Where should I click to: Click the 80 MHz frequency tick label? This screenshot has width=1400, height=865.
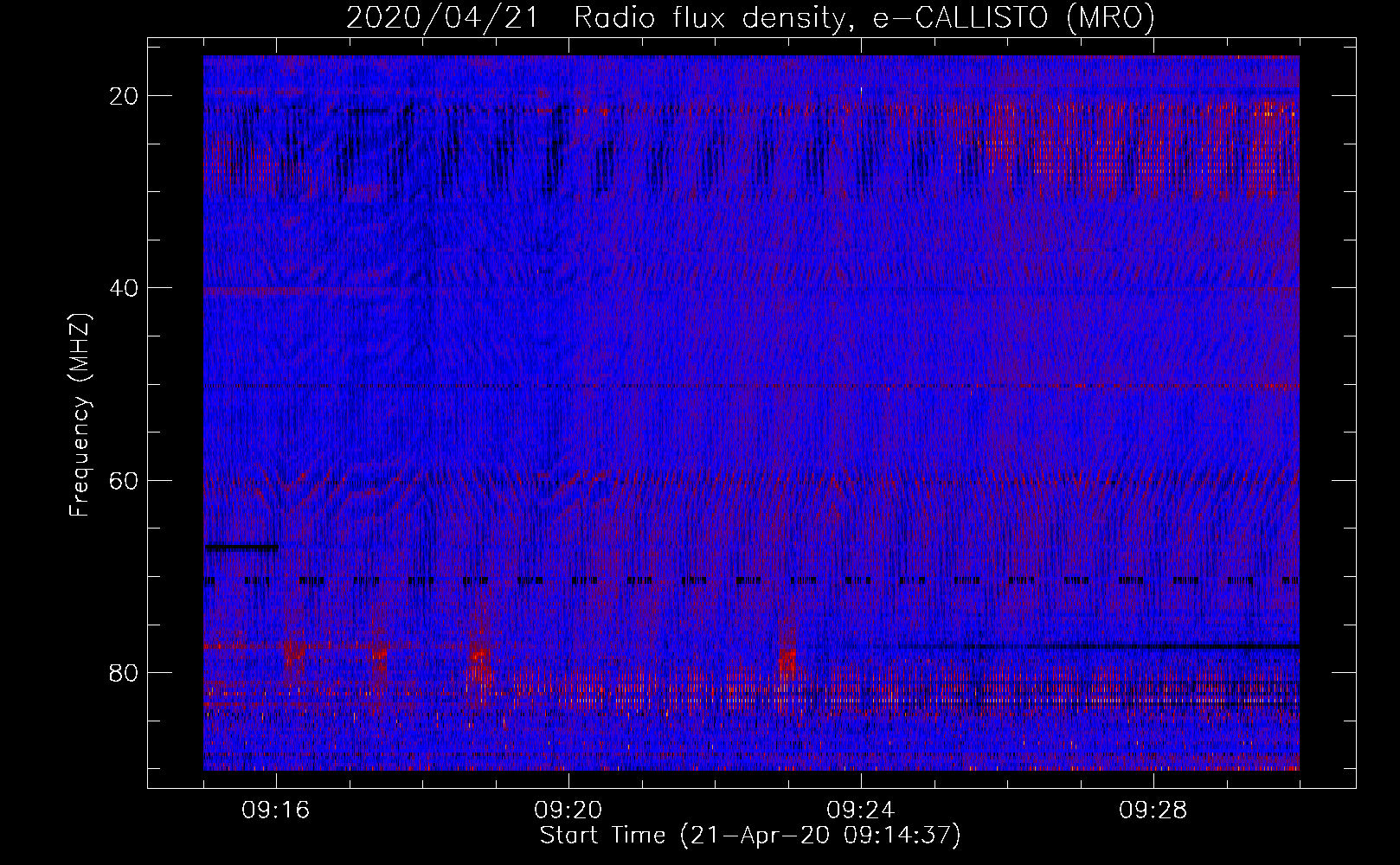click(125, 673)
